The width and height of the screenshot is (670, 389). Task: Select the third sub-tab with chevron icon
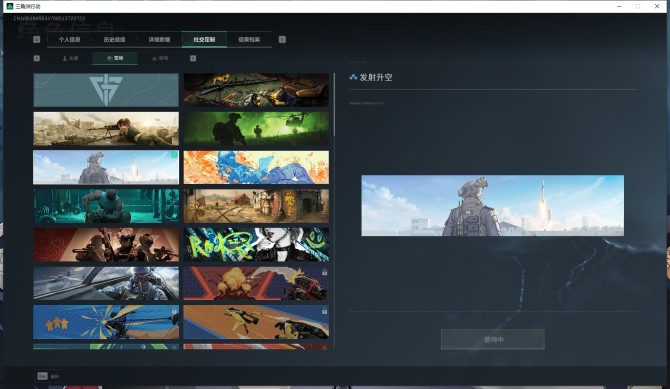point(160,58)
